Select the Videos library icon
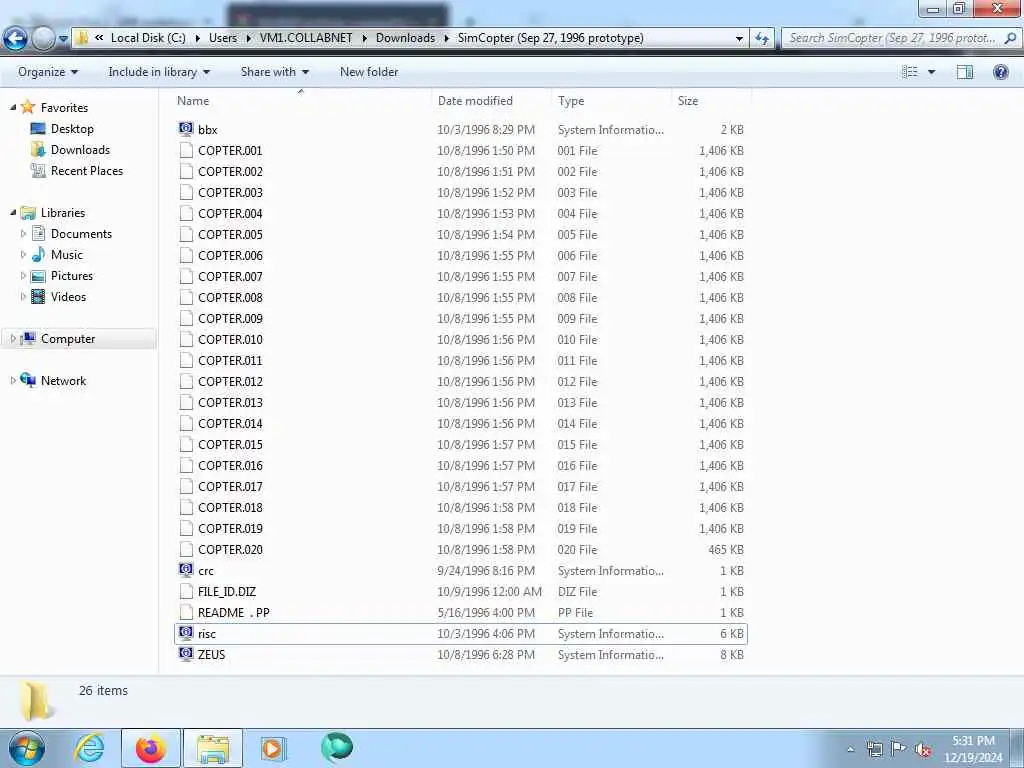Image resolution: width=1024 pixels, height=768 pixels. coord(39,296)
